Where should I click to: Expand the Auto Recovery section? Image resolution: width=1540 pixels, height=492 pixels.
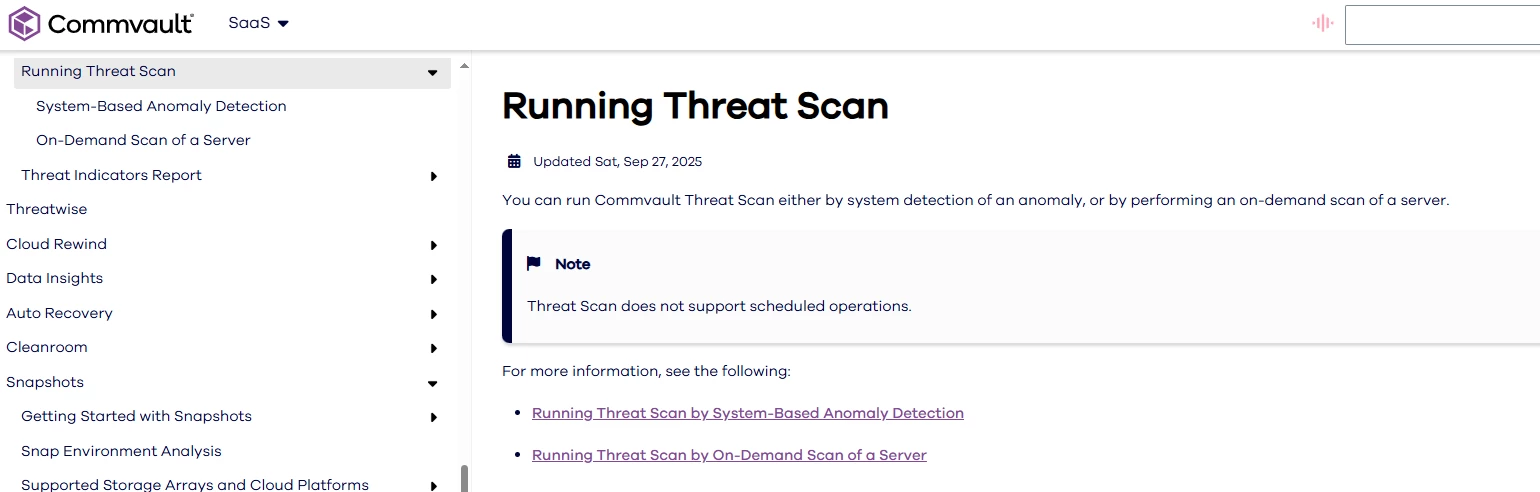pos(433,314)
